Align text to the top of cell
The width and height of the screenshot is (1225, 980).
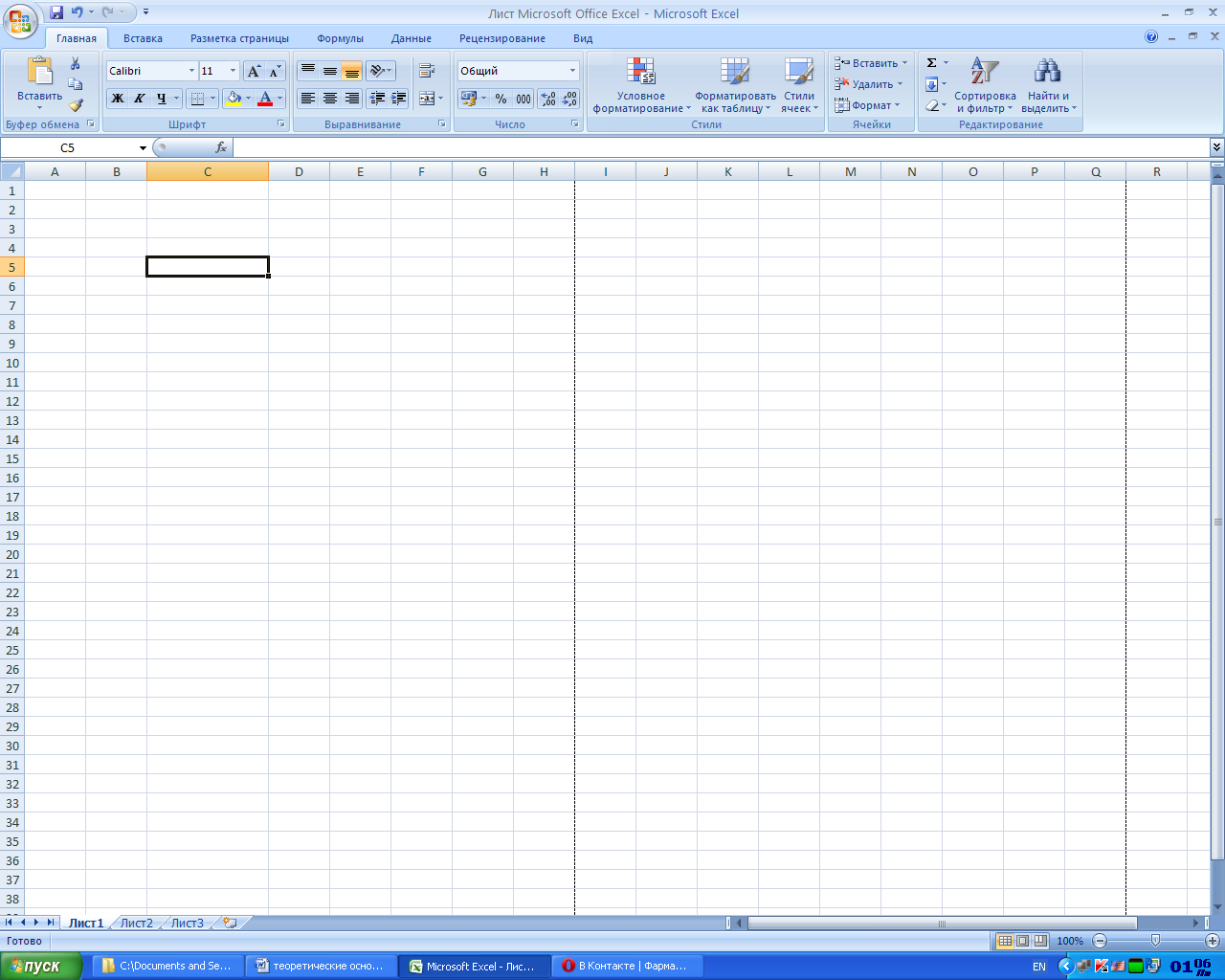pos(308,71)
